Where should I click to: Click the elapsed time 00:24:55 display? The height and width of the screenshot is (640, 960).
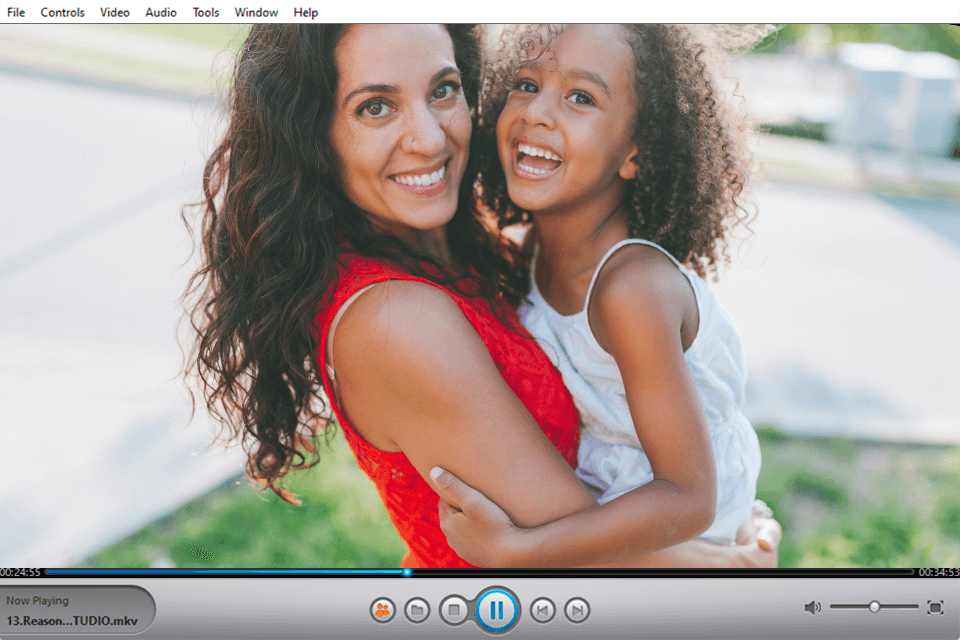pos(20,573)
